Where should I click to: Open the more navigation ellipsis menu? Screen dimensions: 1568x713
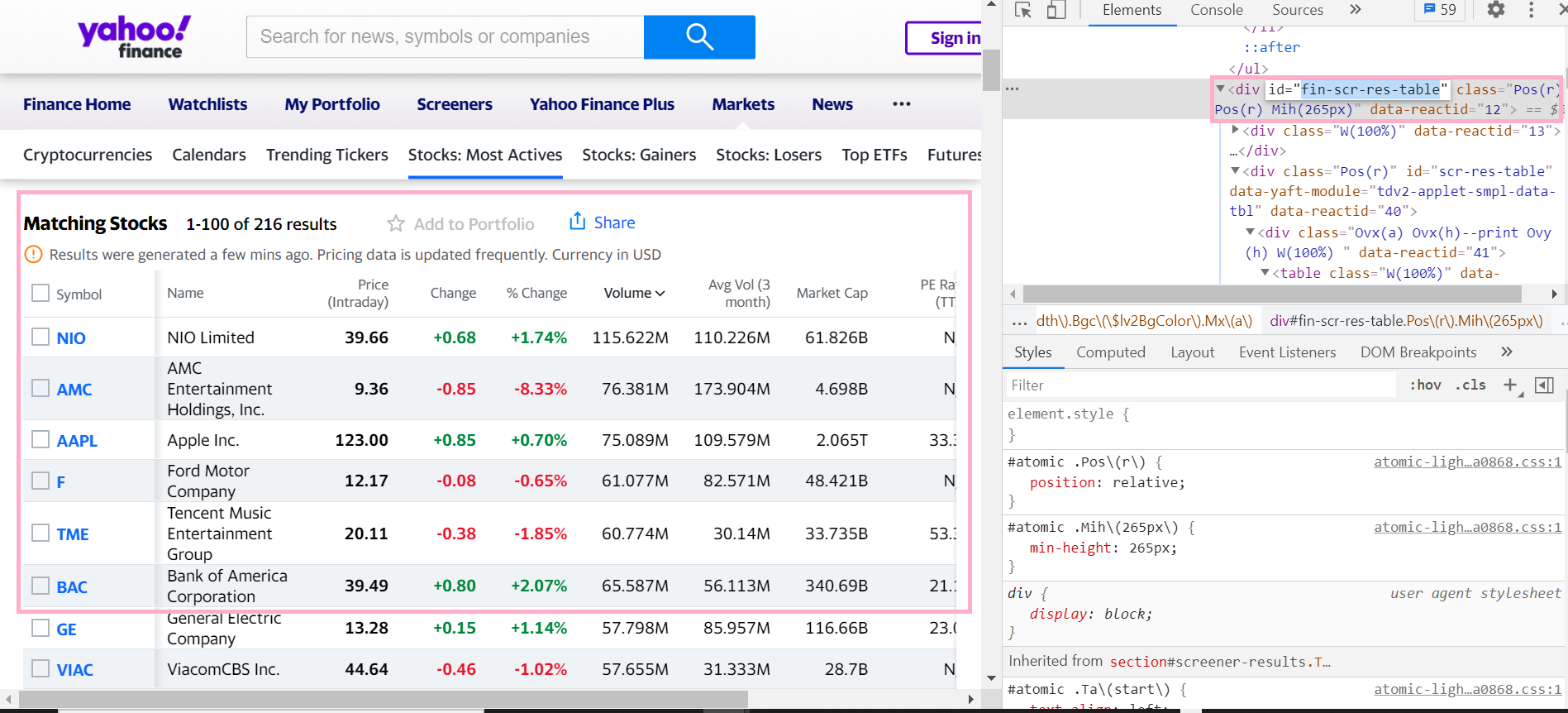pos(902,104)
